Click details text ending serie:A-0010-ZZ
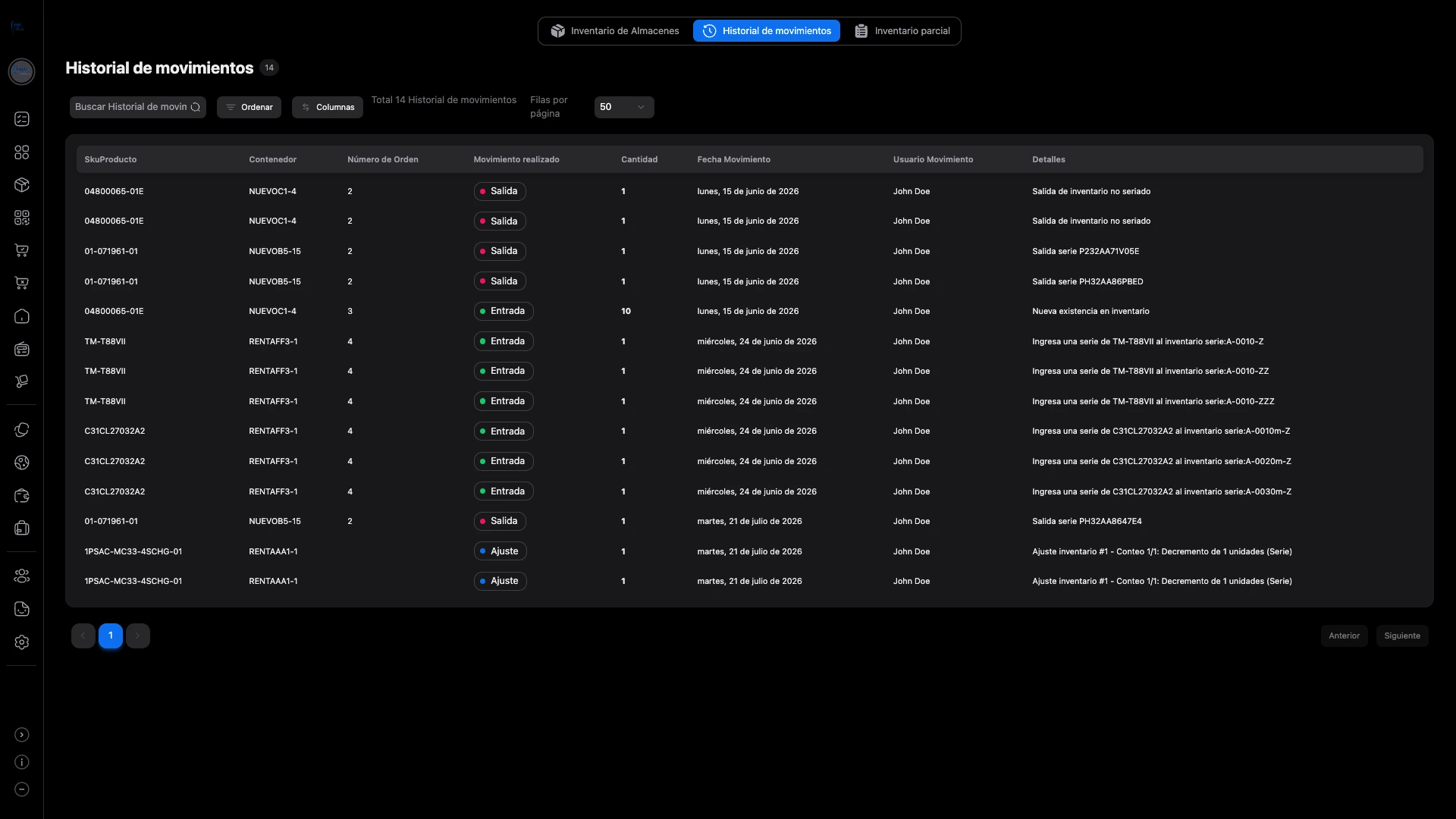 [1150, 371]
